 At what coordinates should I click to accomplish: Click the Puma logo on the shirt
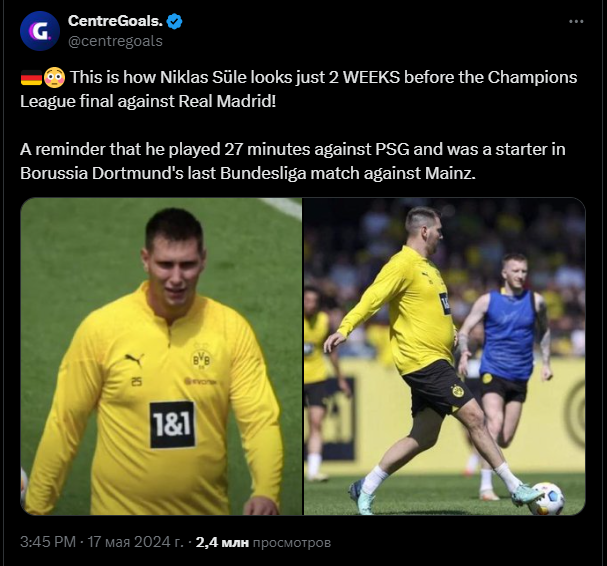click(134, 360)
